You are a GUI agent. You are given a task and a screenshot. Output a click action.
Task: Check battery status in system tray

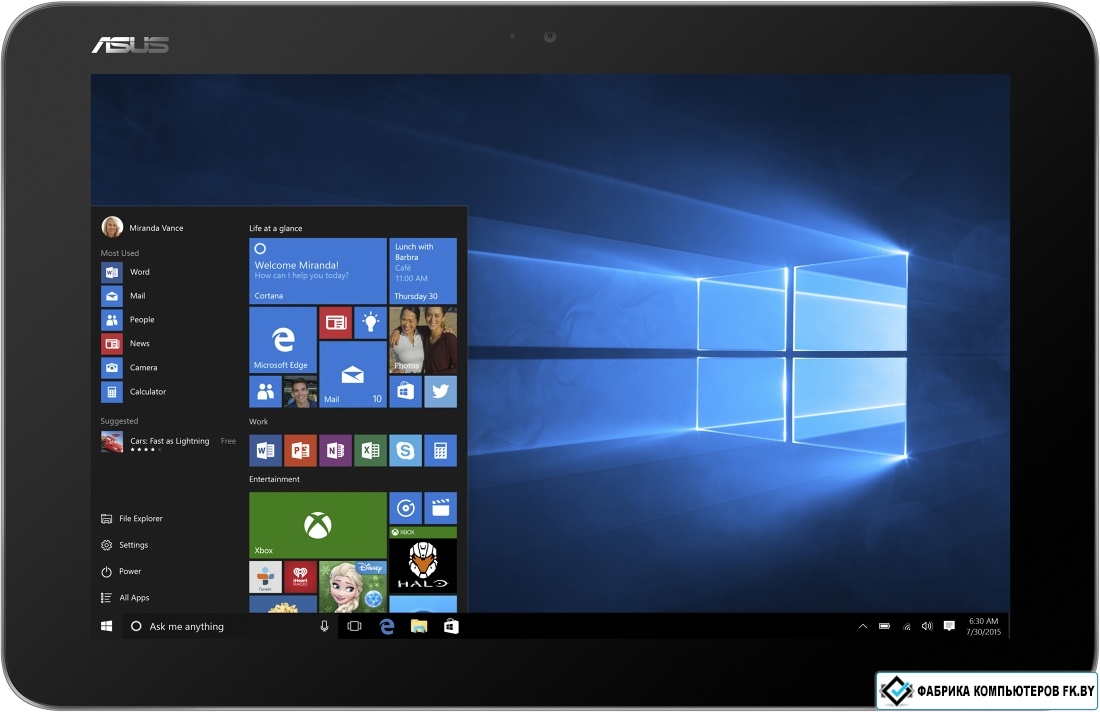885,626
